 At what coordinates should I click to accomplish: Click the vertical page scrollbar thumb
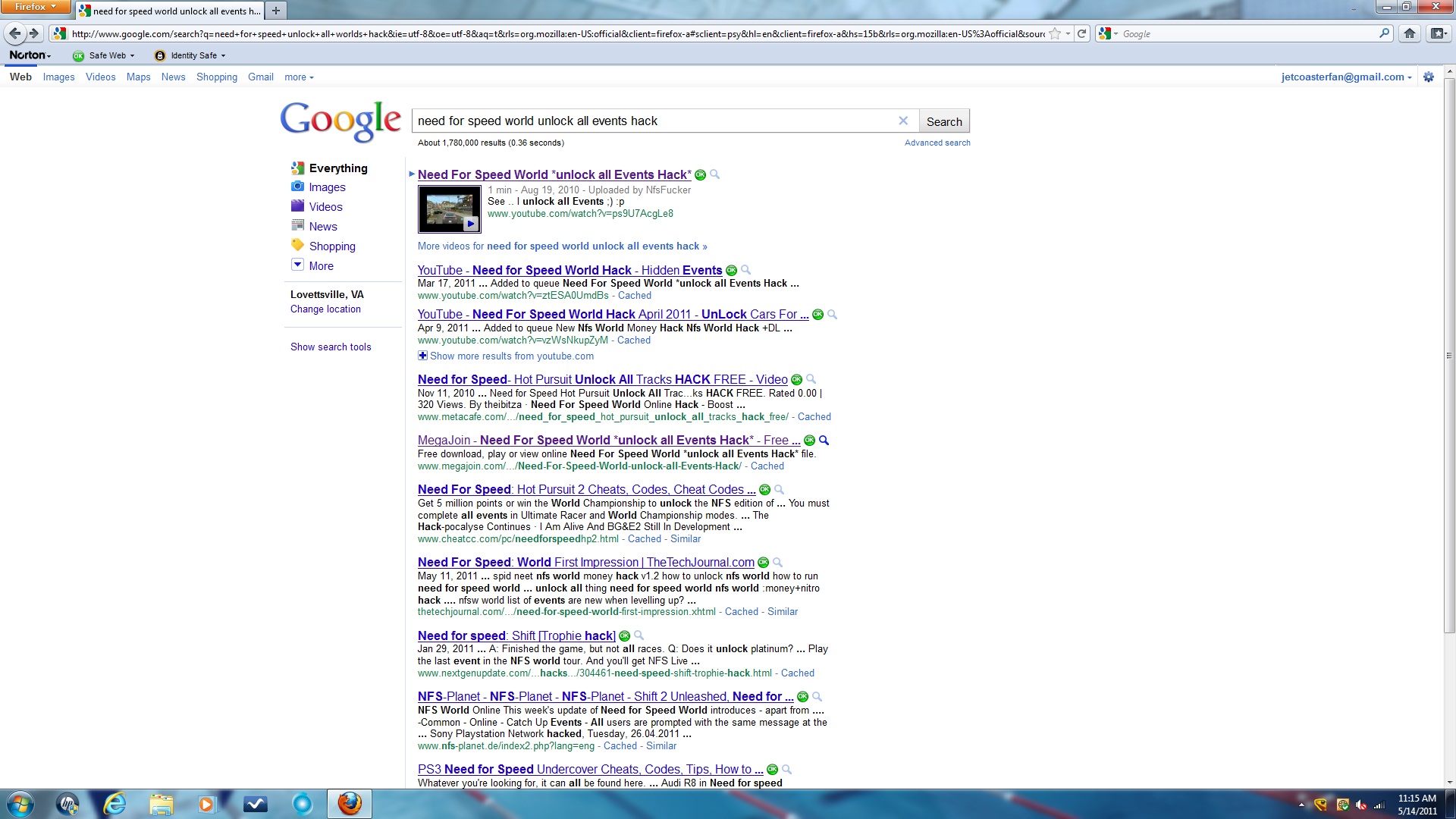(1449, 356)
